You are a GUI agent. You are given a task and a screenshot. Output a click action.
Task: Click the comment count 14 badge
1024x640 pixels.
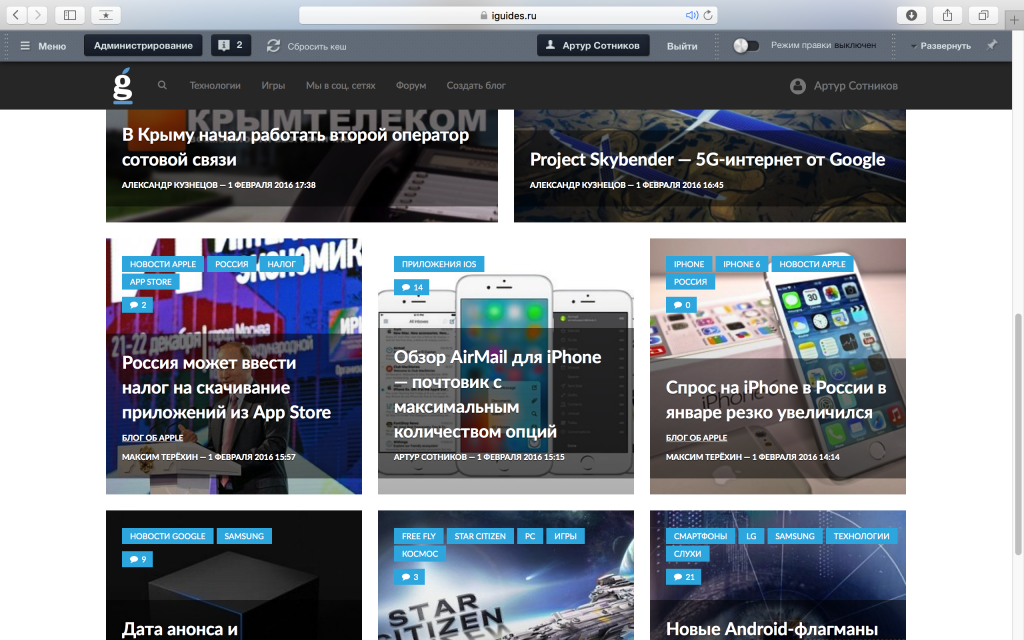(x=411, y=287)
